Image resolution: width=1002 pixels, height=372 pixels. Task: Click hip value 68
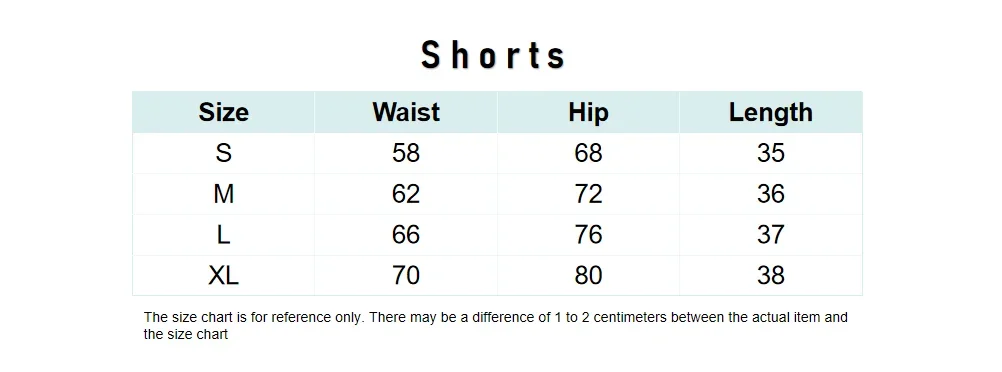click(588, 153)
